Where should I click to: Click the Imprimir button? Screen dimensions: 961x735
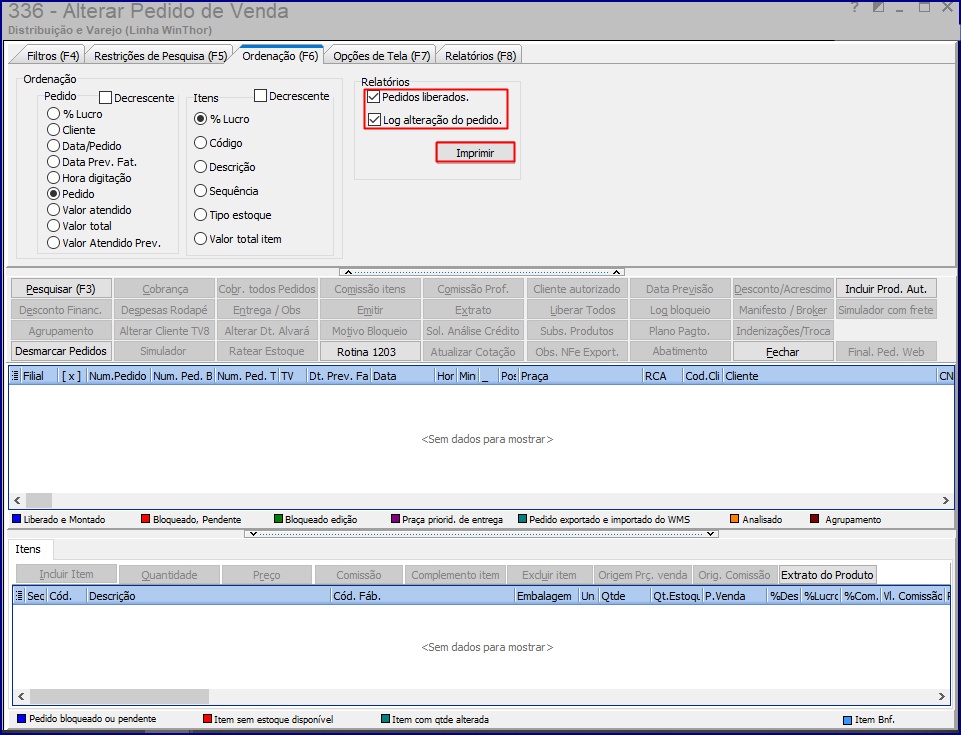coord(475,153)
